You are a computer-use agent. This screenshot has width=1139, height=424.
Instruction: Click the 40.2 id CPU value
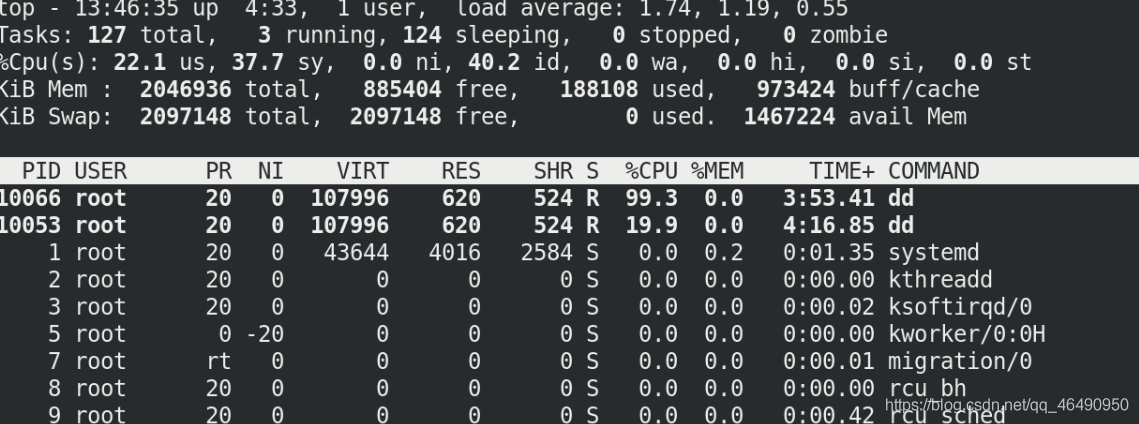tap(494, 62)
